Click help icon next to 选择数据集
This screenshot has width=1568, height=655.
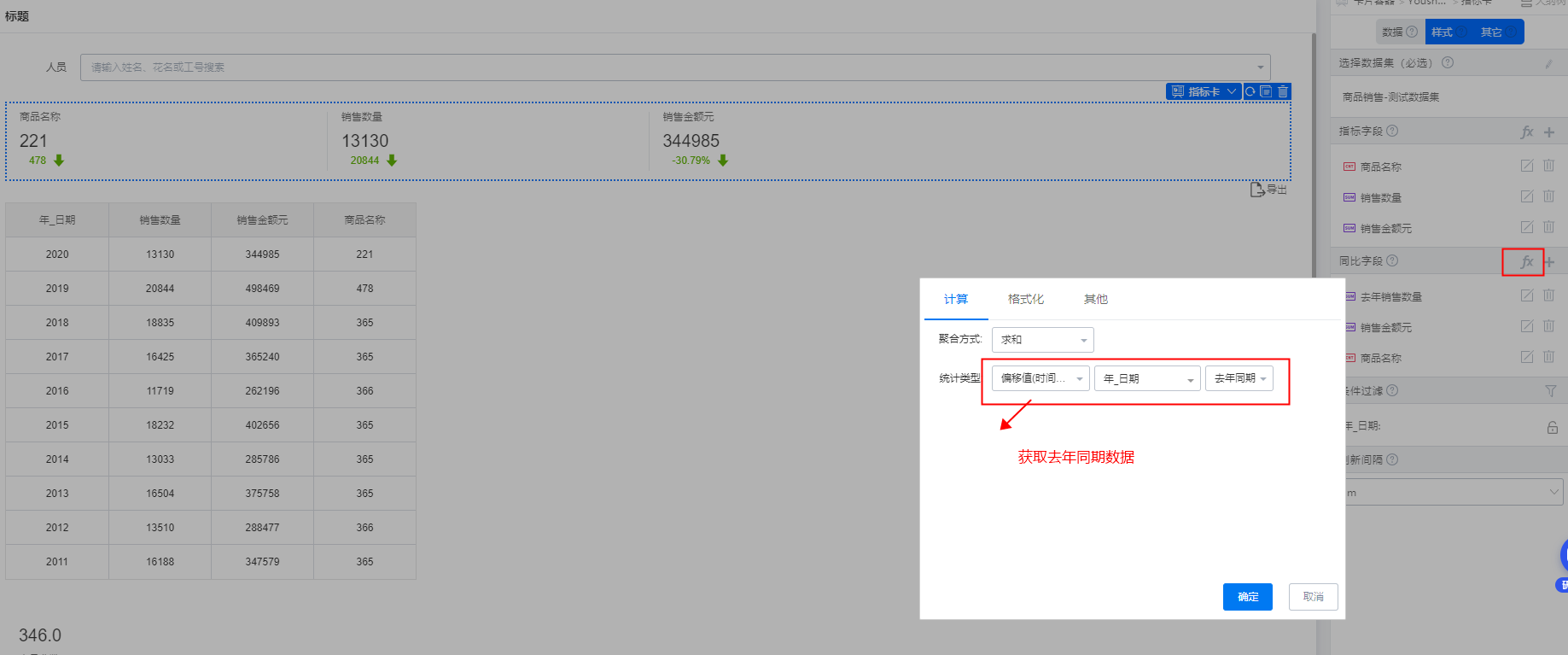pyautogui.click(x=1448, y=62)
